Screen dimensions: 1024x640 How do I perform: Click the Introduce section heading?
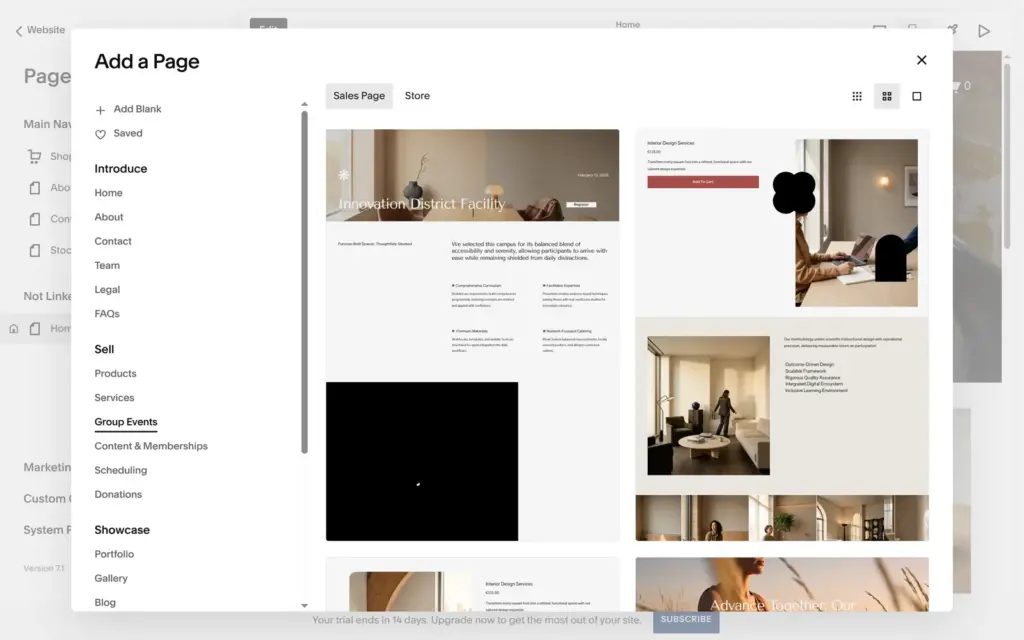pyautogui.click(x=121, y=168)
